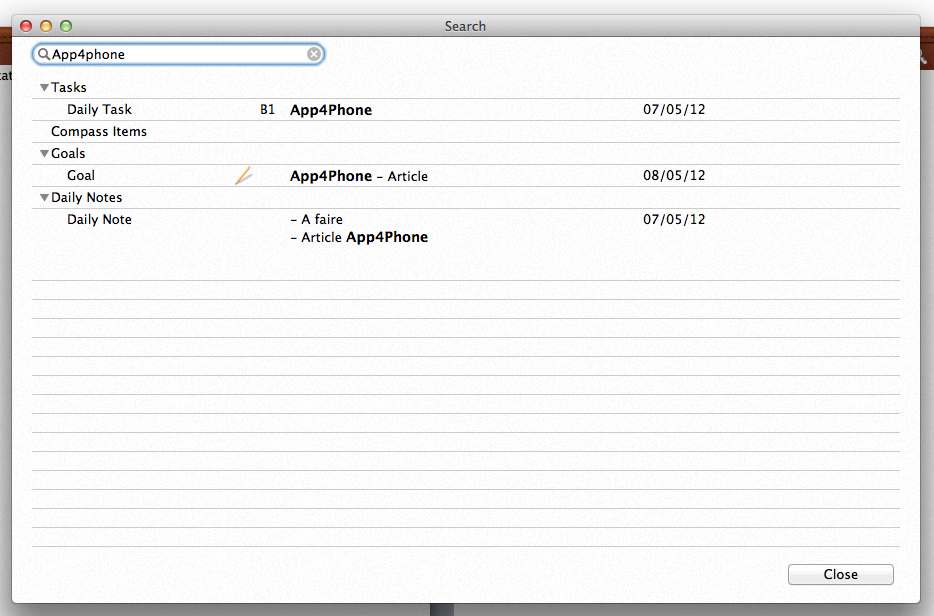
Task: Click the '– Article App4Phone' note line
Action: [x=359, y=238]
